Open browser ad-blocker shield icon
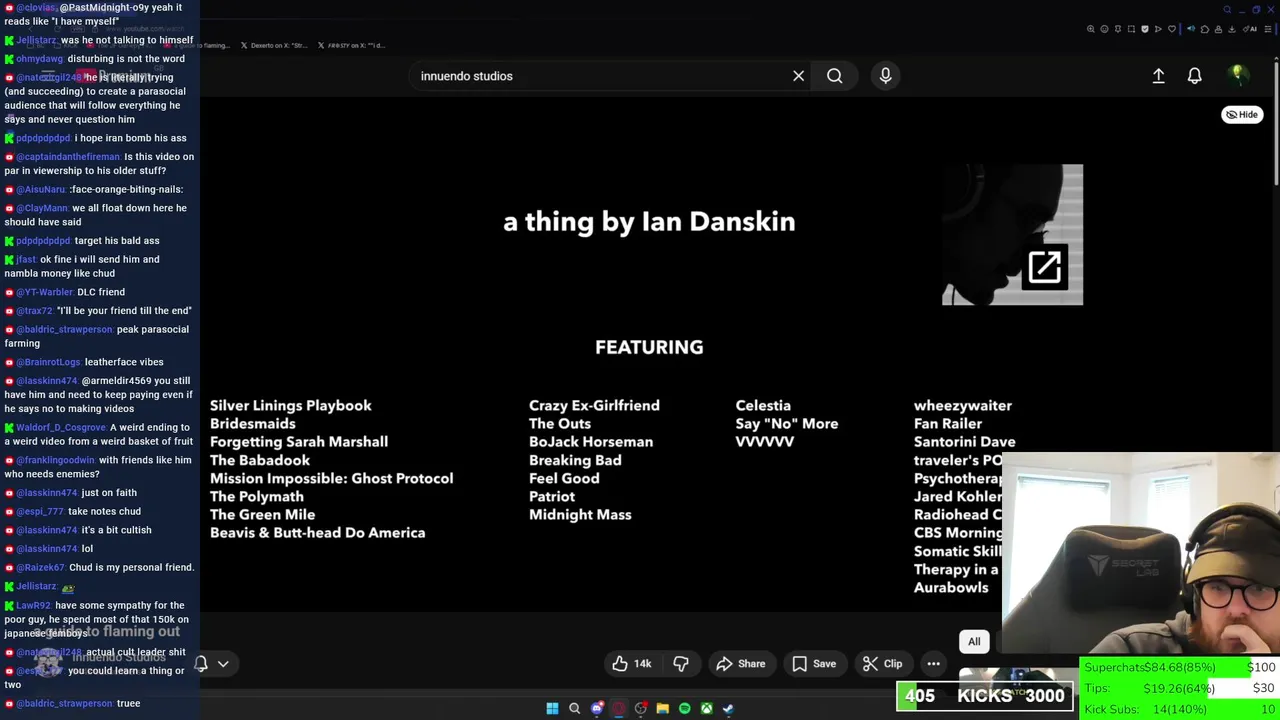The height and width of the screenshot is (720, 1280). click(1145, 29)
